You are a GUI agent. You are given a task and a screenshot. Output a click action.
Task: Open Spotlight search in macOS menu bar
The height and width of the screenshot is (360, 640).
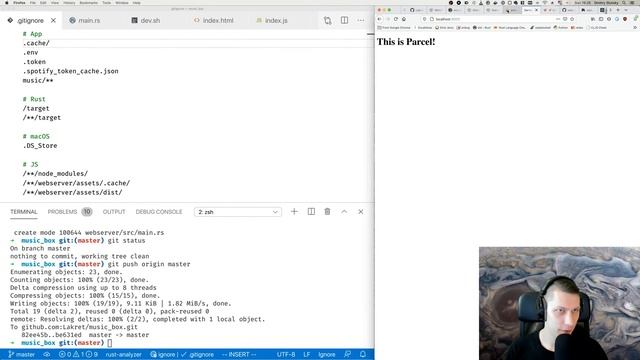(x=624, y=3)
